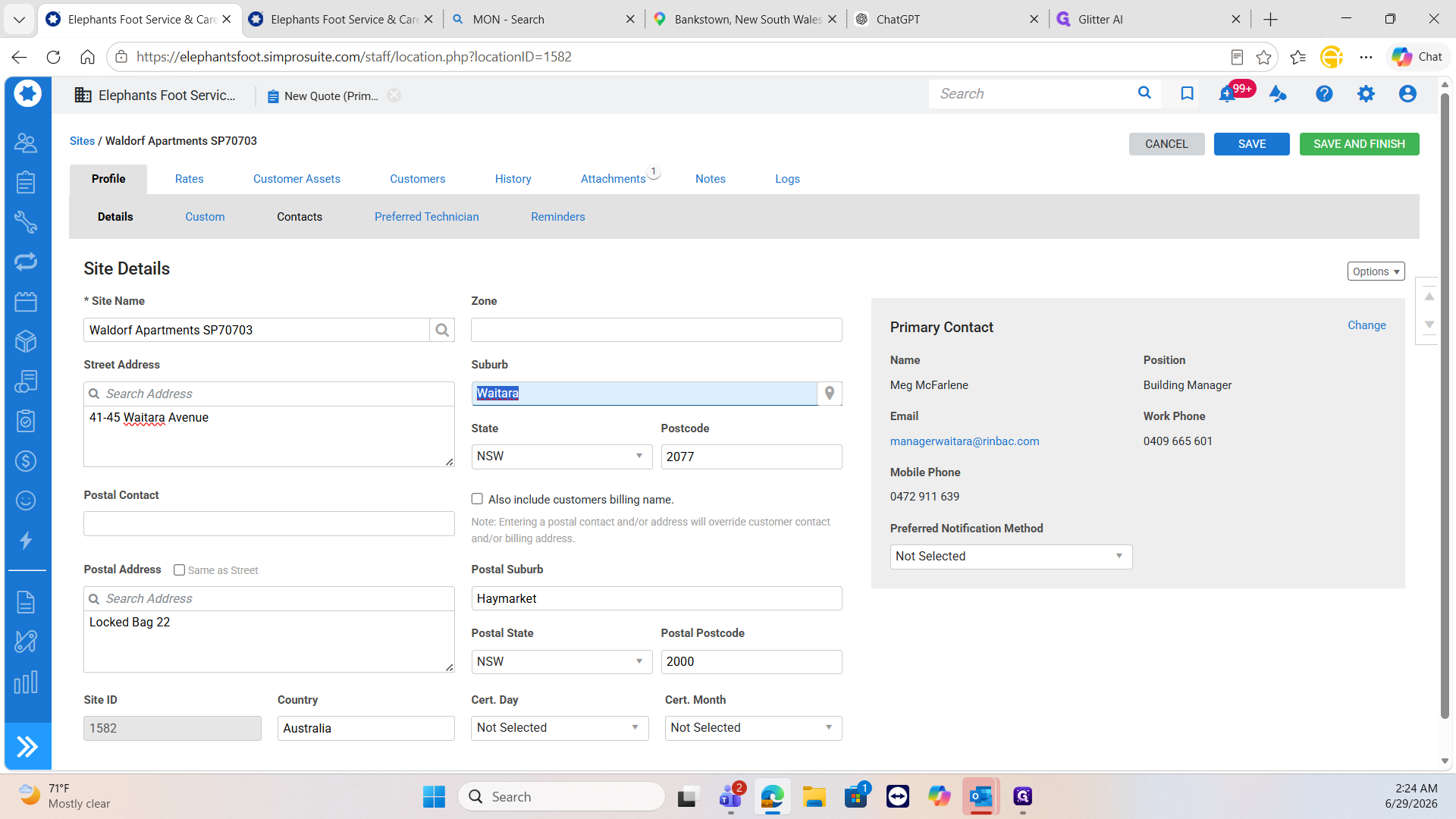Open Outlook from the taskbar
Viewport: 1456px width, 819px height.
click(x=981, y=797)
